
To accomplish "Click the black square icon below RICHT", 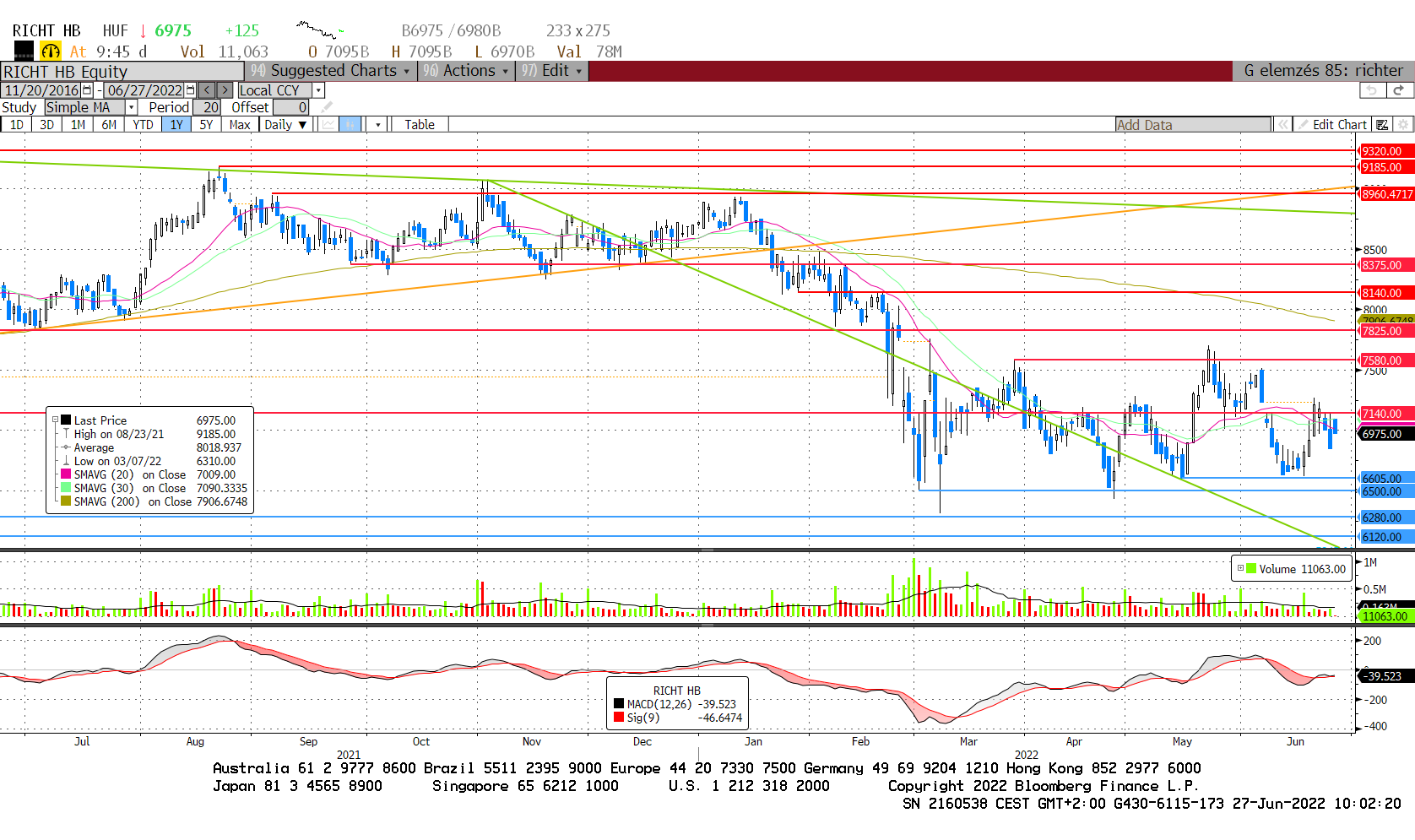I will [x=24, y=51].
